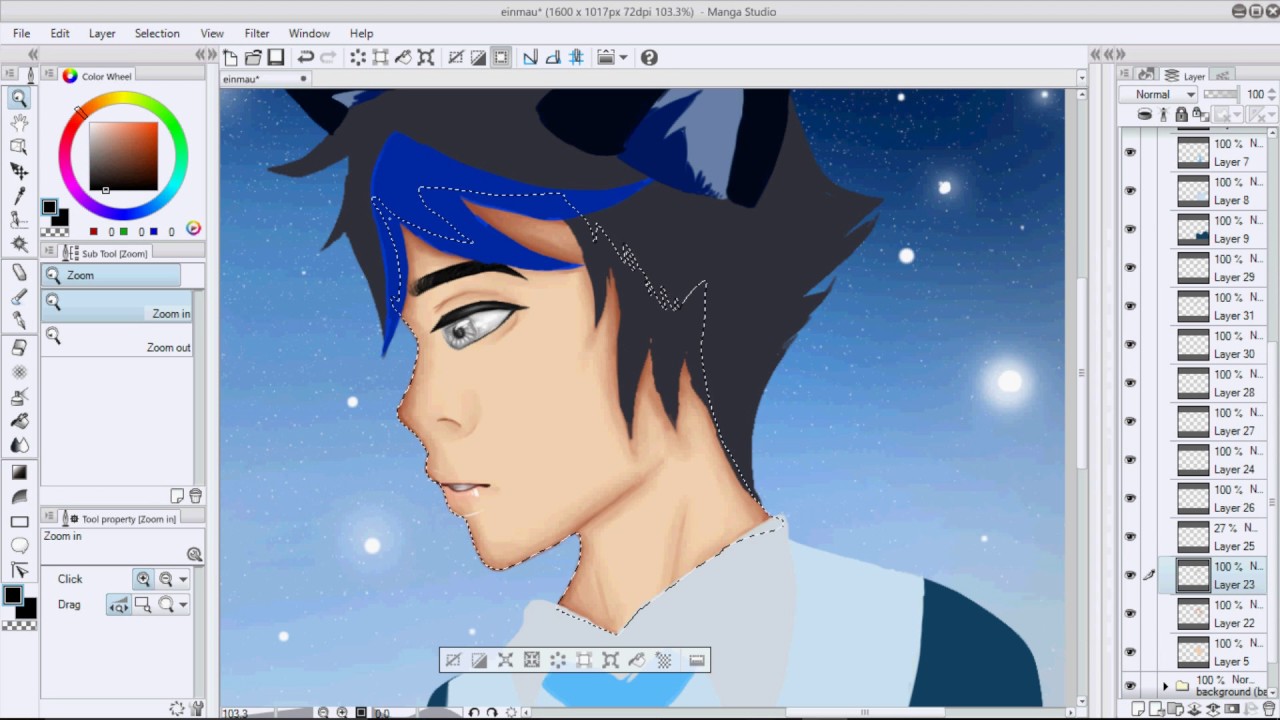Click Deselect on the selection launcher bar
The width and height of the screenshot is (1280, 720).
tap(453, 660)
